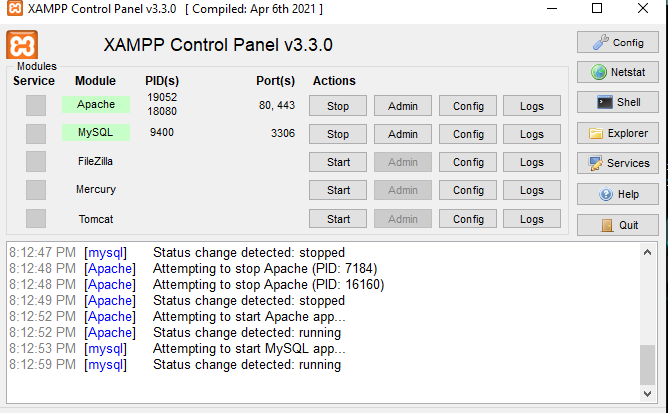Open MySQL Config options

click(x=468, y=134)
